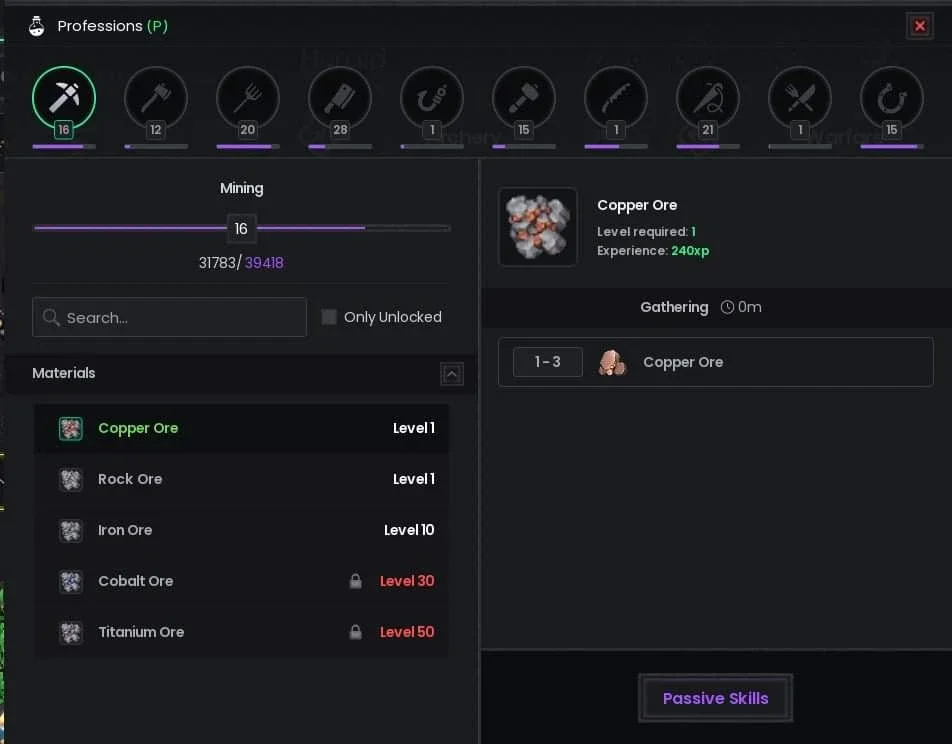This screenshot has height=744, width=952.
Task: Select the fork and knife cooking icon
Action: pyautogui.click(x=800, y=97)
